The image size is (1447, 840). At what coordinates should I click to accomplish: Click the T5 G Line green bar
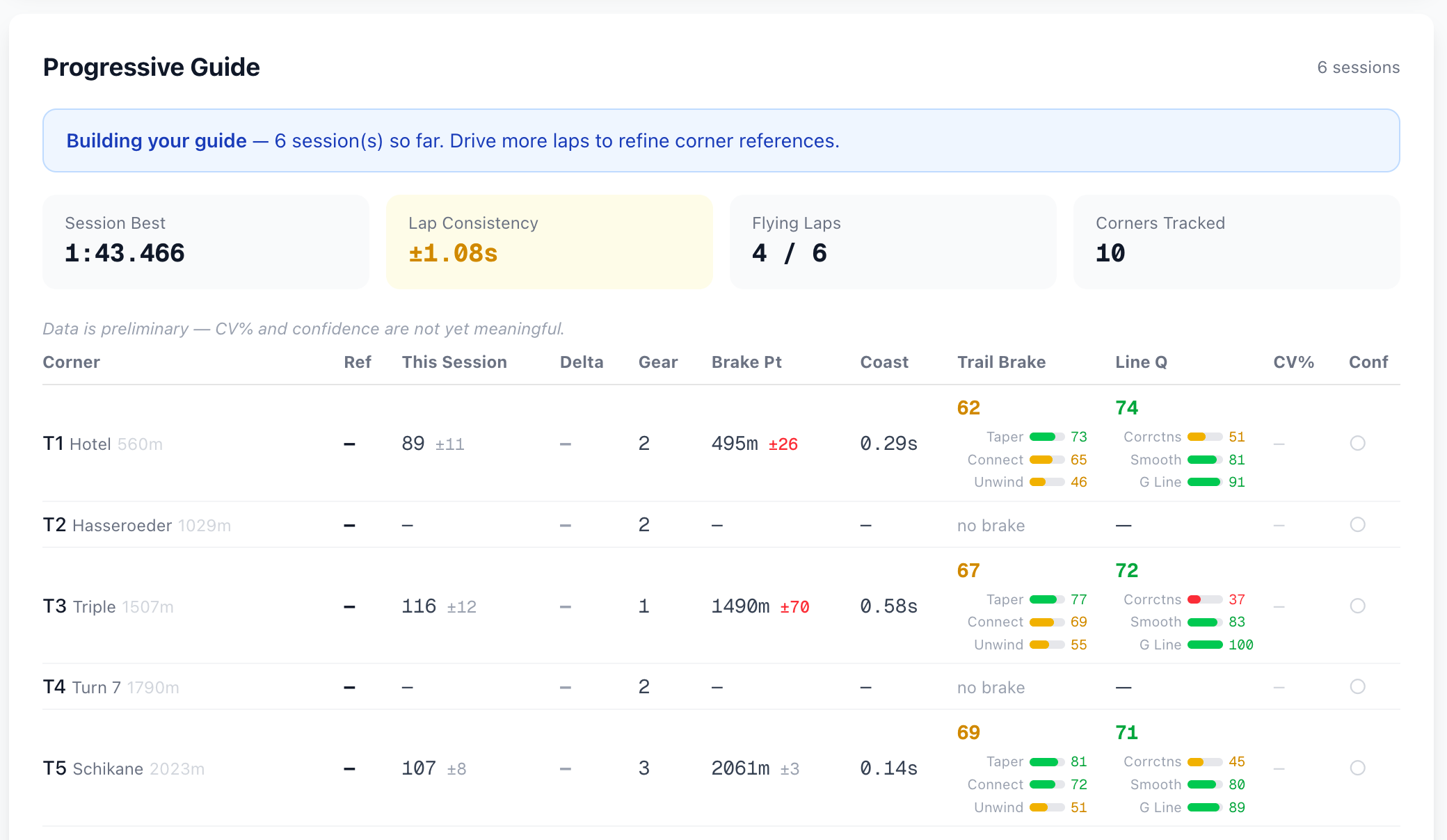pyautogui.click(x=1204, y=807)
